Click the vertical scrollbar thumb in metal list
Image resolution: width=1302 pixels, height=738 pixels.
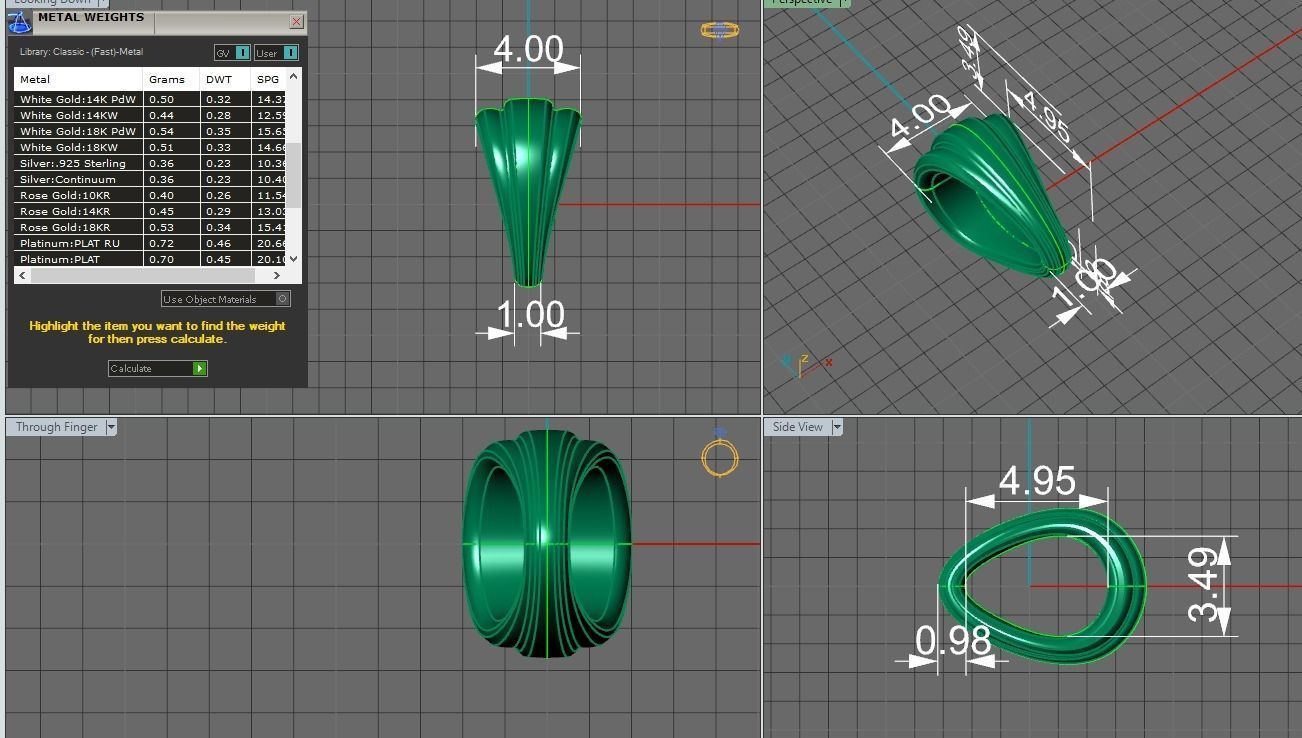click(293, 175)
